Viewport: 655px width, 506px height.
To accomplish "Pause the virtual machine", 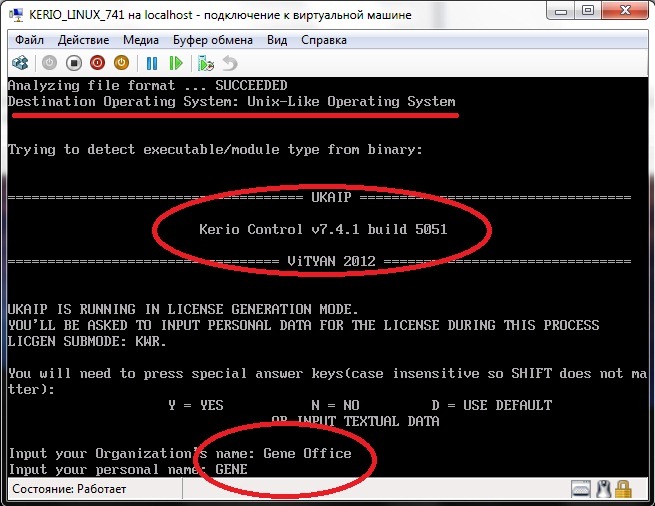I will coord(152,62).
